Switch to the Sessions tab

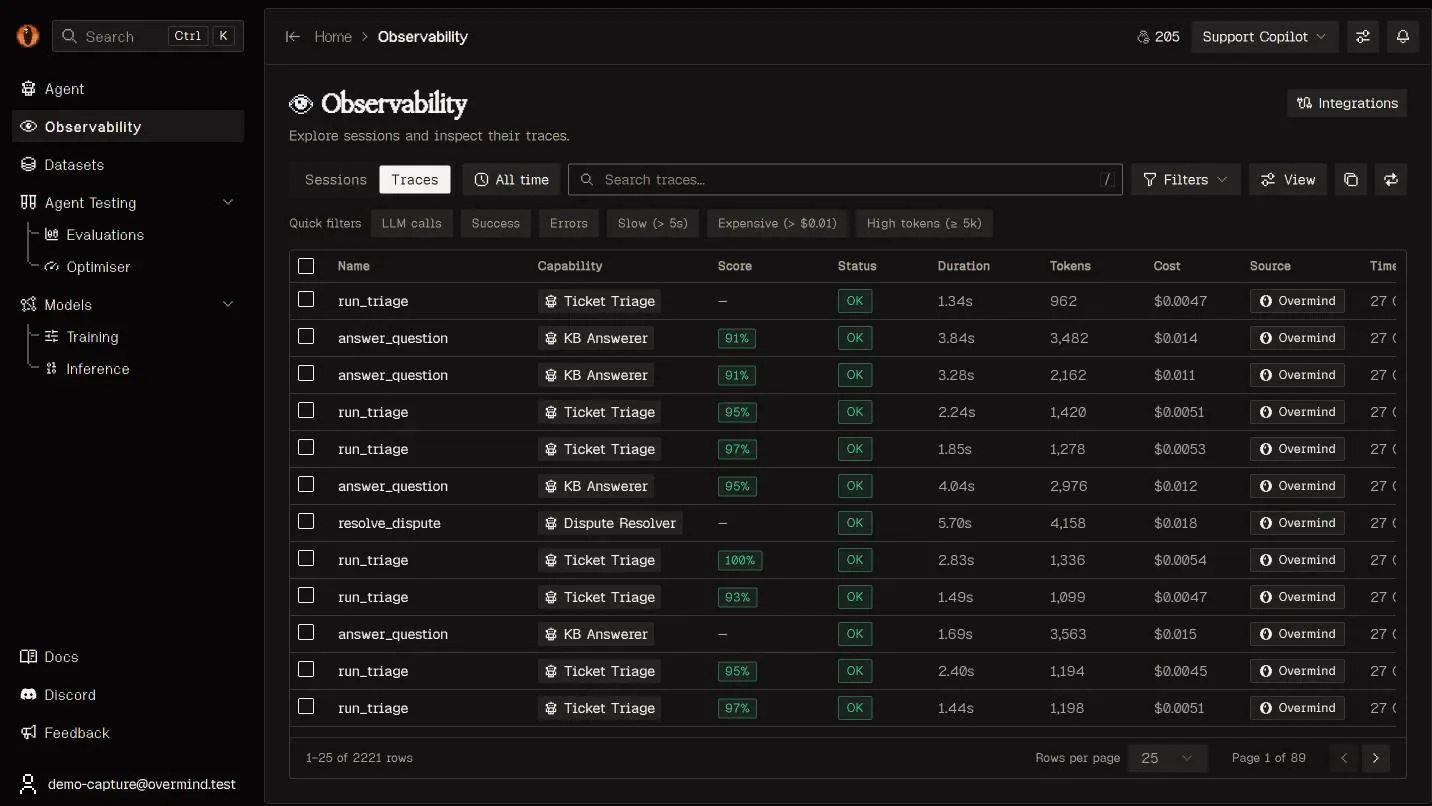336,180
